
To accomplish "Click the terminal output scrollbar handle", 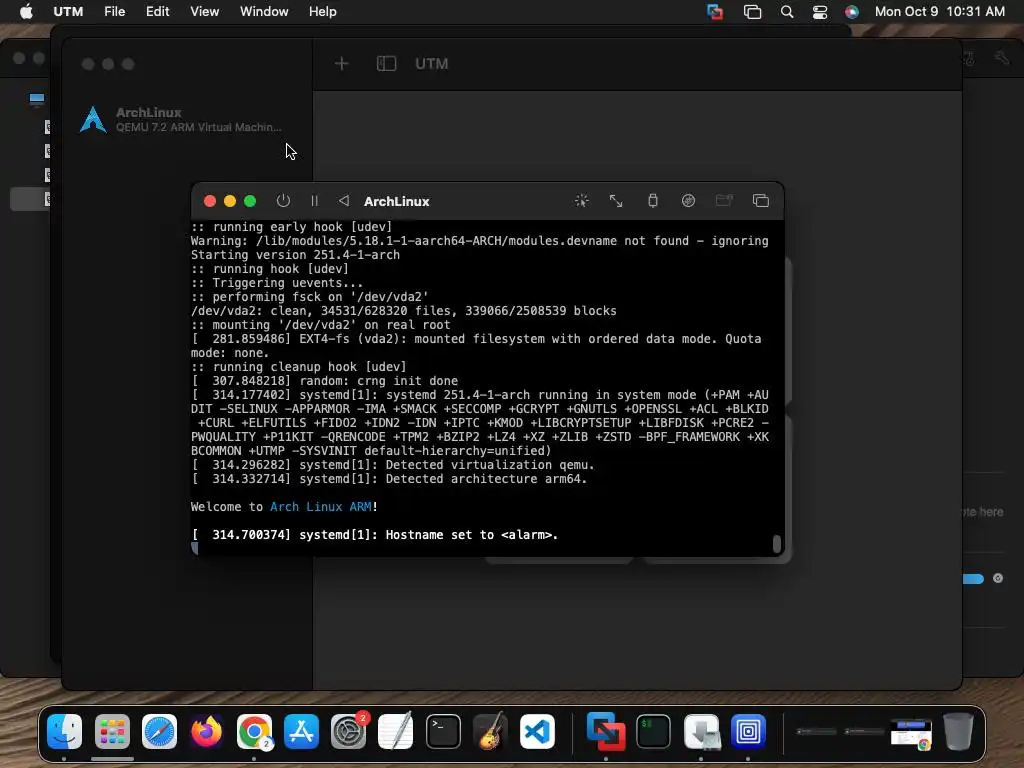I will pyautogui.click(x=776, y=544).
